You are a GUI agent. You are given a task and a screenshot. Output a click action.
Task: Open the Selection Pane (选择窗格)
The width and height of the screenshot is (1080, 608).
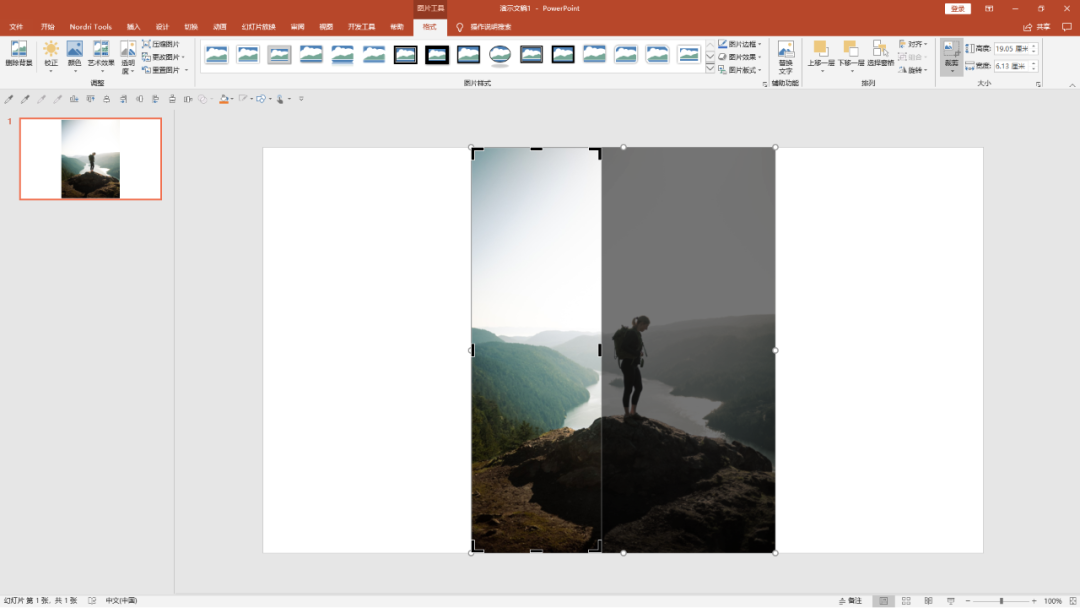(x=880, y=54)
